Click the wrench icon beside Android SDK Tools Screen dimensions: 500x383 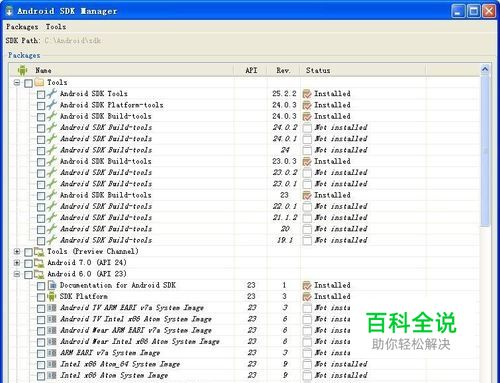pyautogui.click(x=52, y=94)
